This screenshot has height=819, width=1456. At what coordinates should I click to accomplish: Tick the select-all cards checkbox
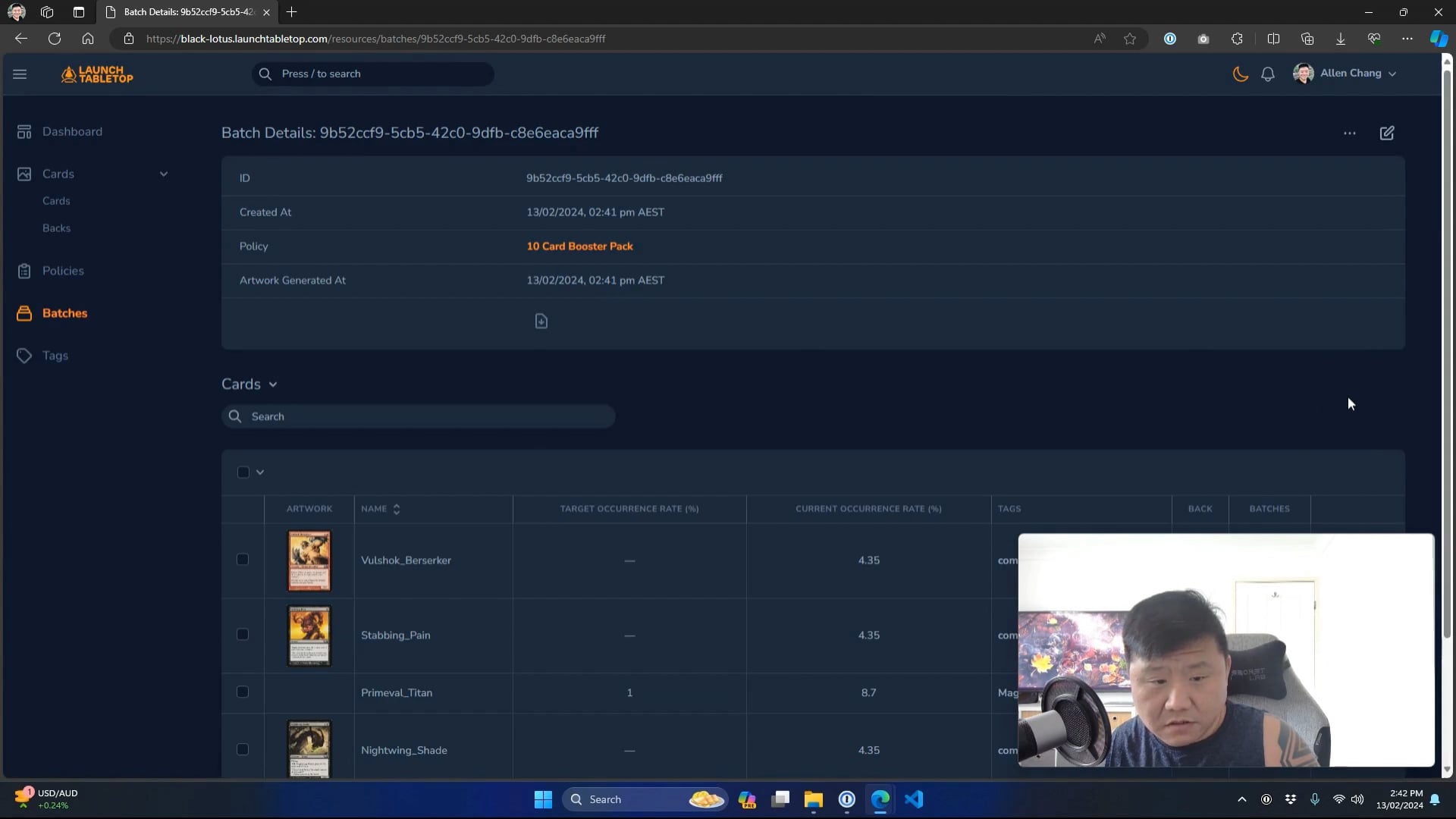coord(243,472)
